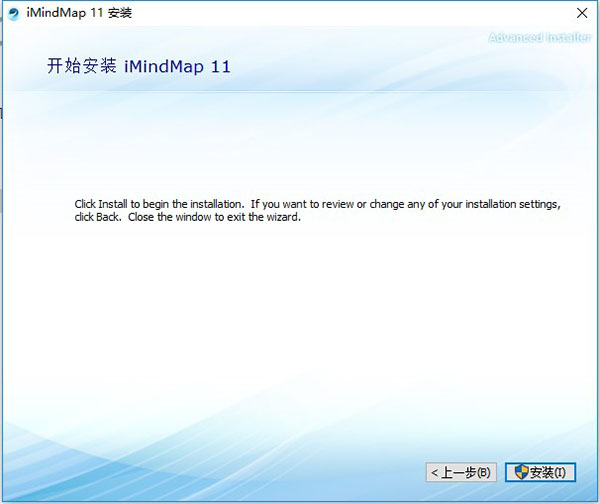
Task: Click the iMindMap logo icon in title bar
Action: pyautogui.click(x=13, y=14)
